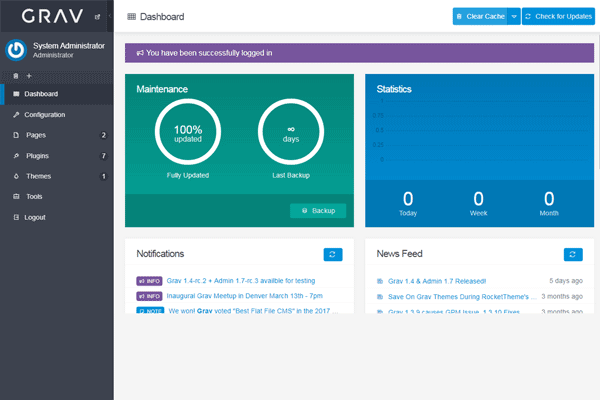The width and height of the screenshot is (600, 400).
Task: Open the Plugins menu item
Action: [x=37, y=156]
